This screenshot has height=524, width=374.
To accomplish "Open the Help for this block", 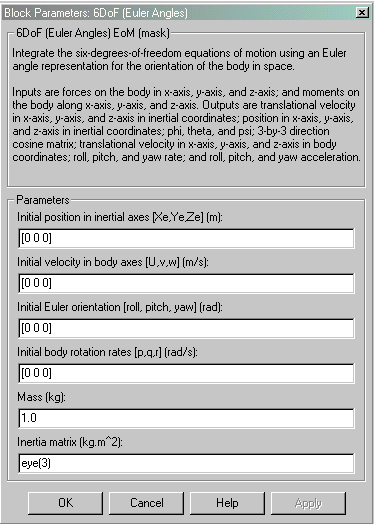I will (227, 503).
